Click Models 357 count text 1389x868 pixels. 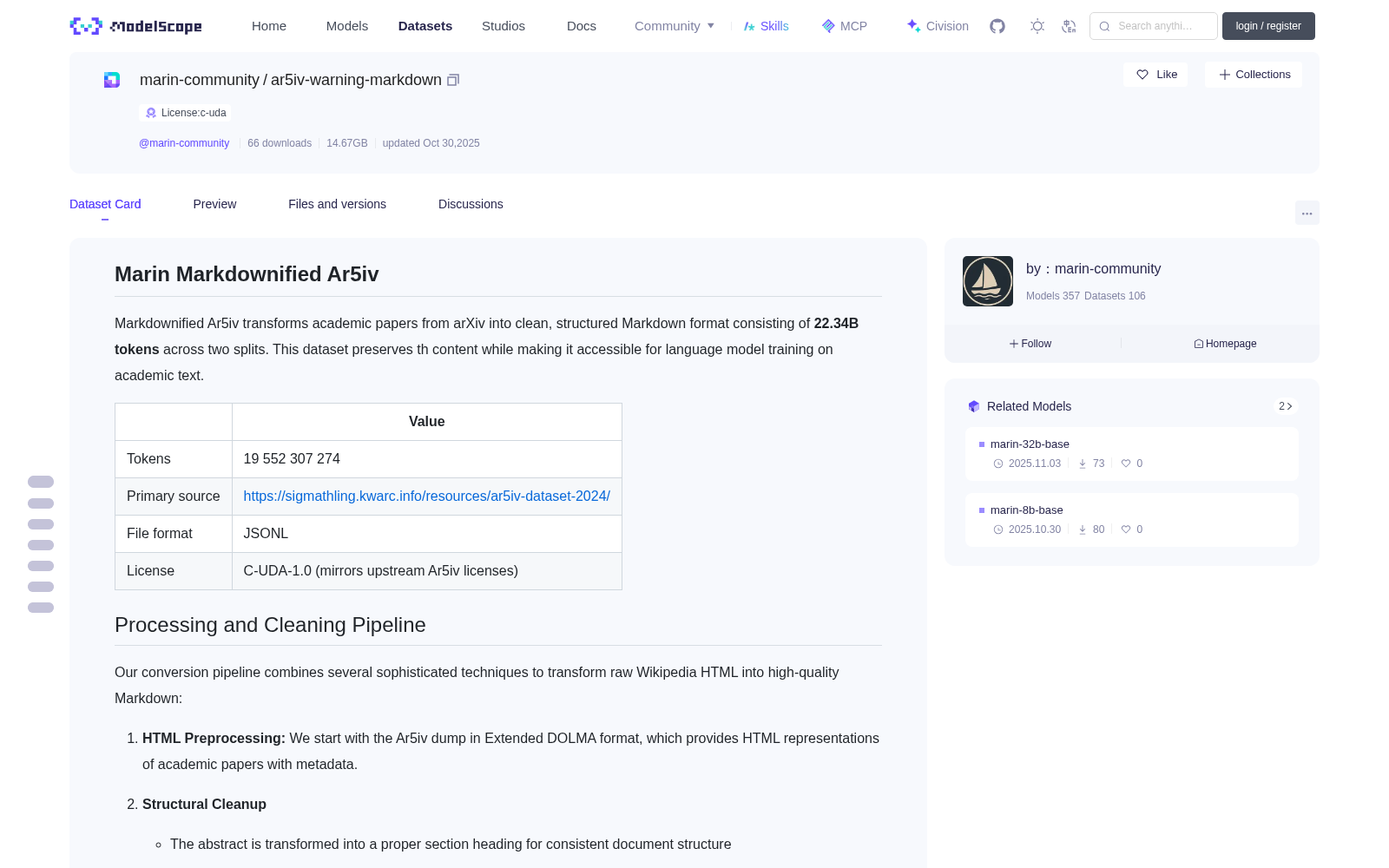pyautogui.click(x=1053, y=296)
